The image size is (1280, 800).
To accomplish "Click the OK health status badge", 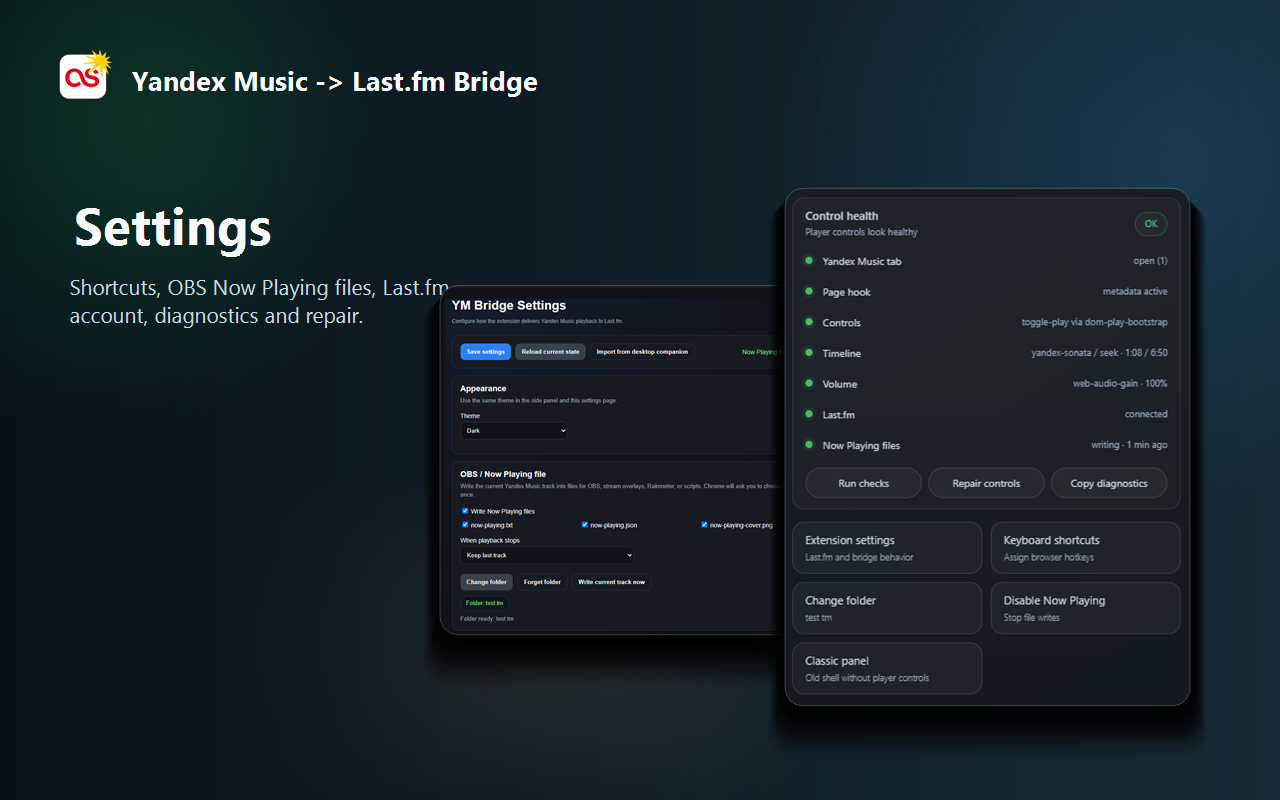I will [x=1151, y=224].
